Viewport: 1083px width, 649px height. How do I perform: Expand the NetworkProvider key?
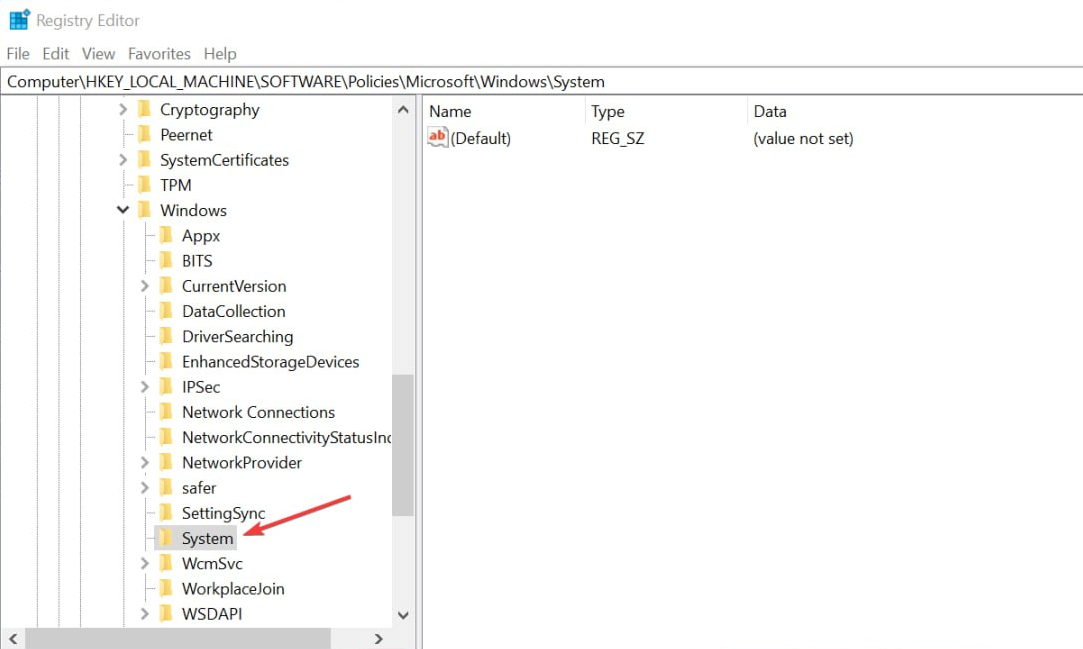pos(144,463)
